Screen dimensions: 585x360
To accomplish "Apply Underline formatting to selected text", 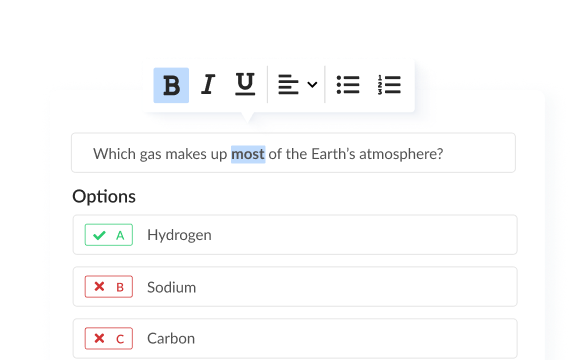I will 245,84.
